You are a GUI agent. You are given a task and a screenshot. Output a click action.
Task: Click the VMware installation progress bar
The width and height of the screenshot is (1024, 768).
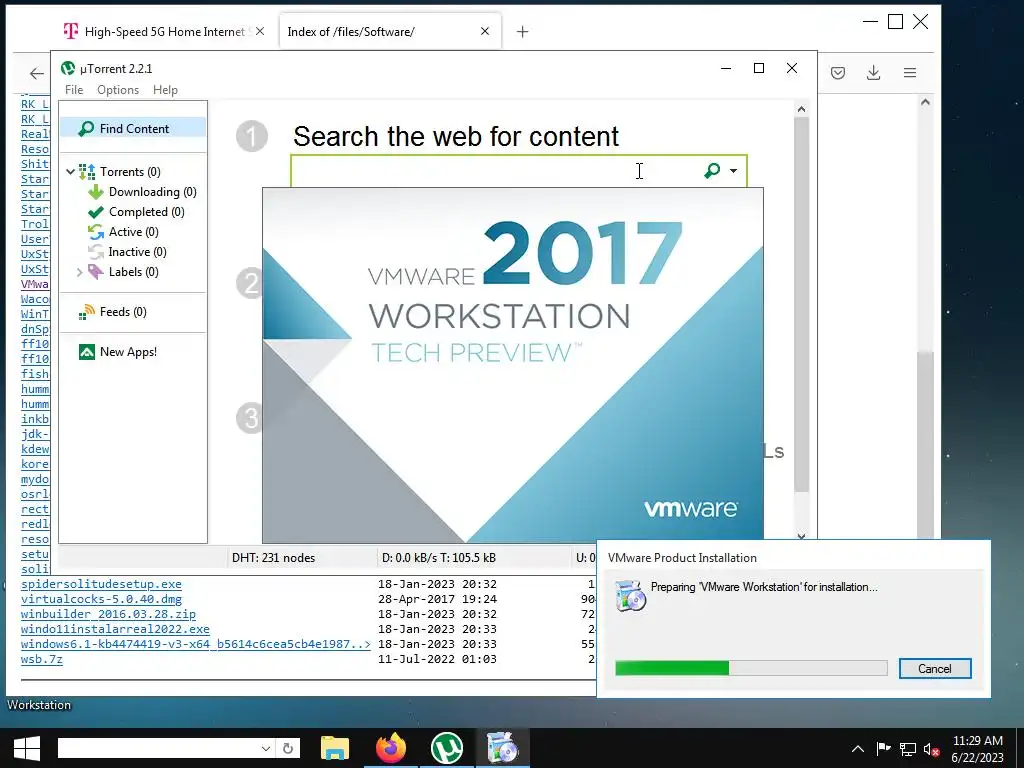[751, 668]
